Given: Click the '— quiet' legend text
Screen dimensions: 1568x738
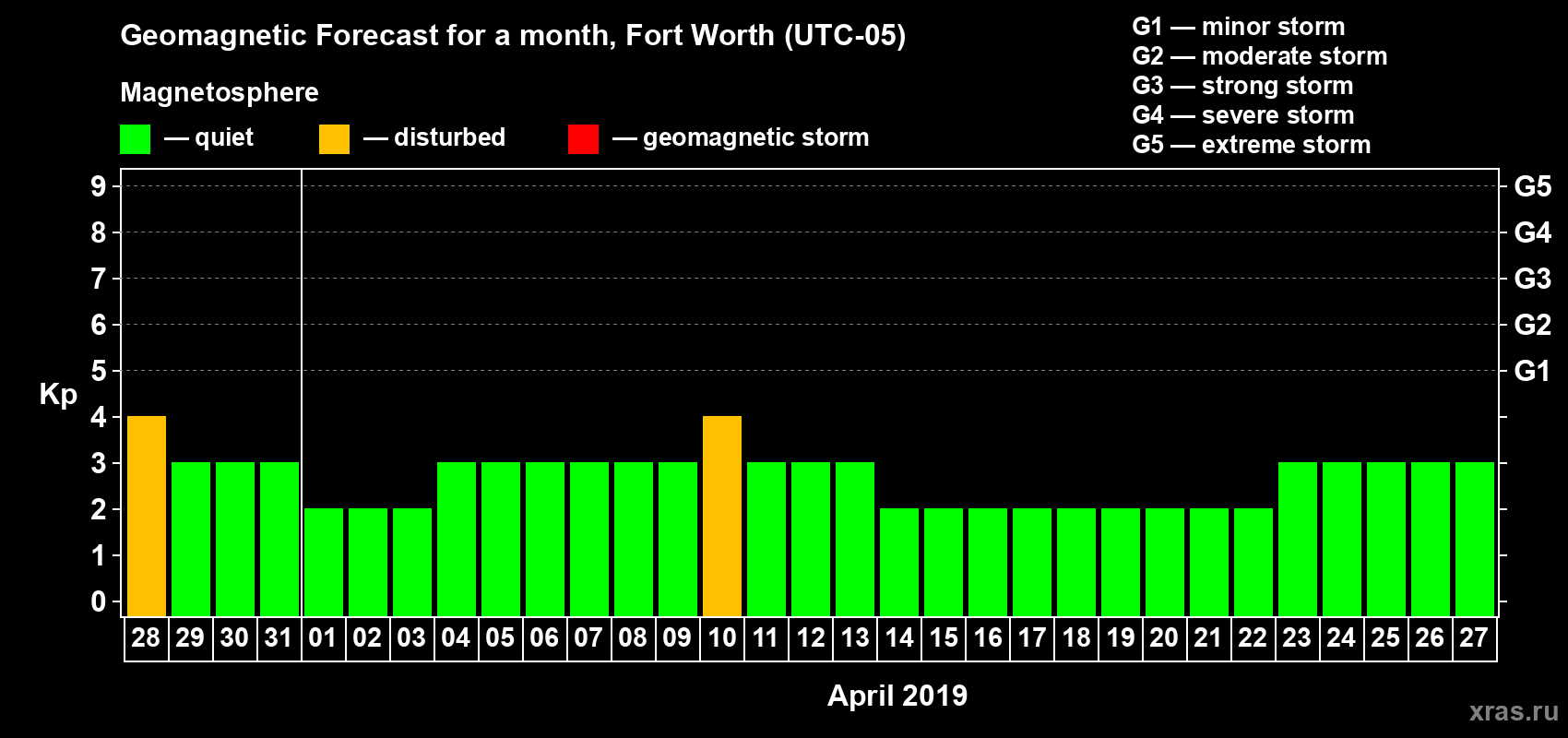Looking at the screenshot, I should [x=208, y=138].
